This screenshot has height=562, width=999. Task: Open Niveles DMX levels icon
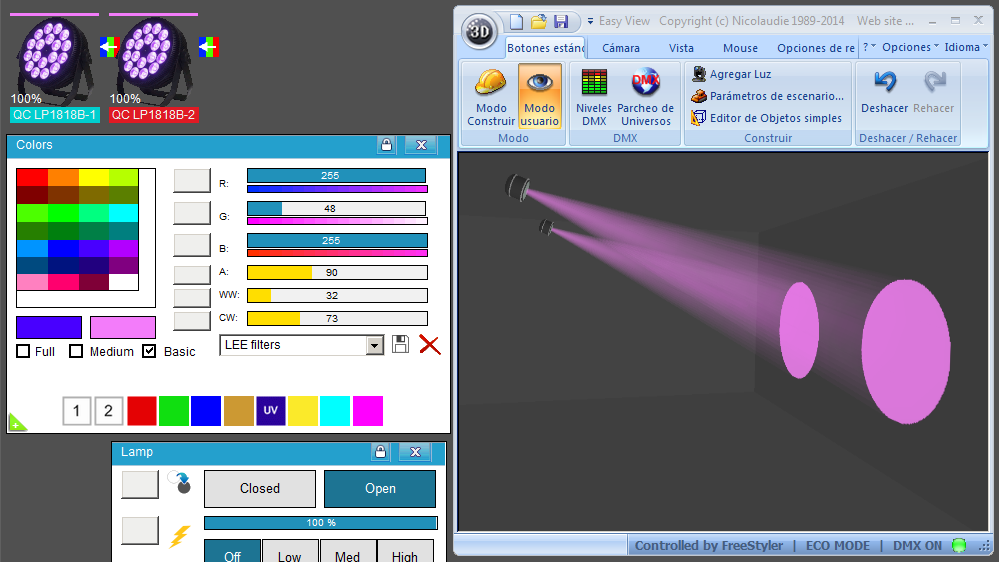pos(594,83)
